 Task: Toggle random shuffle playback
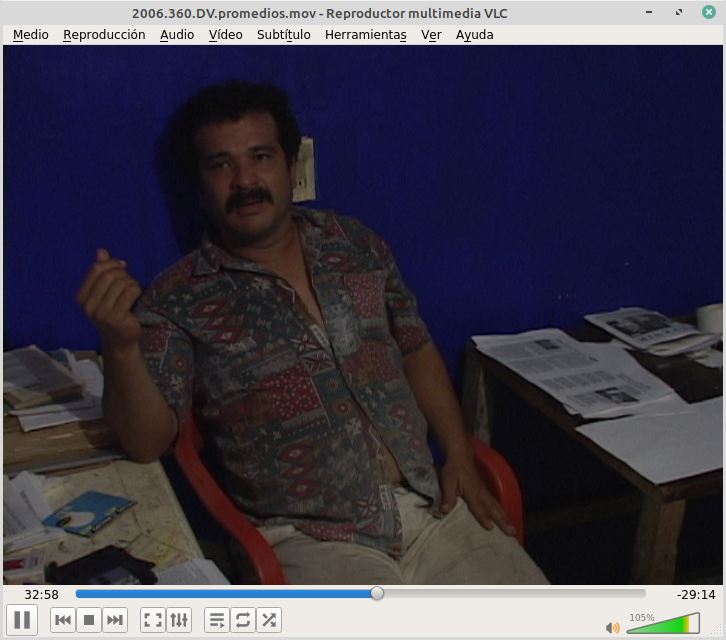269,620
